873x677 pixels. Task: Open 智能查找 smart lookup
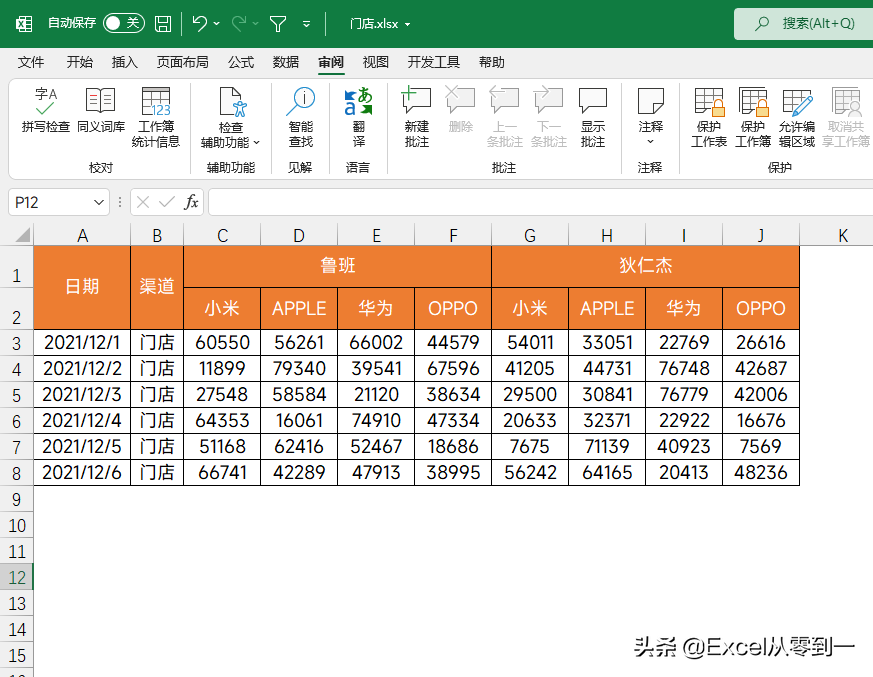click(x=301, y=117)
